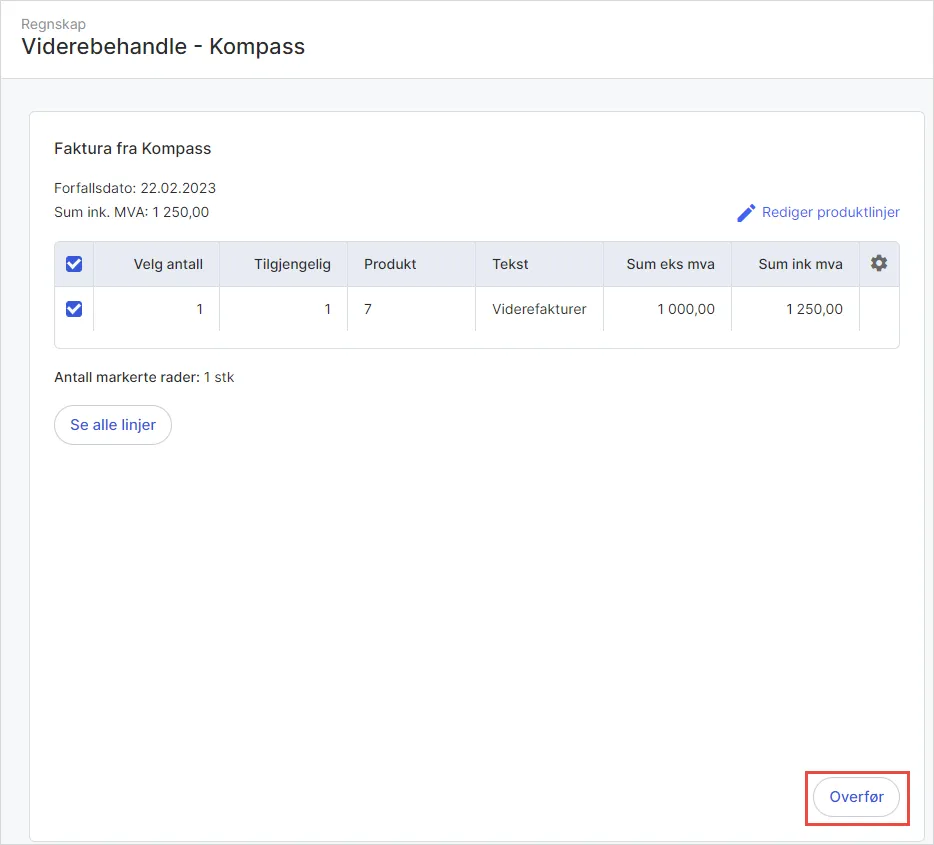
Task: Click the pencil icon to edit product lines
Action: 746,213
